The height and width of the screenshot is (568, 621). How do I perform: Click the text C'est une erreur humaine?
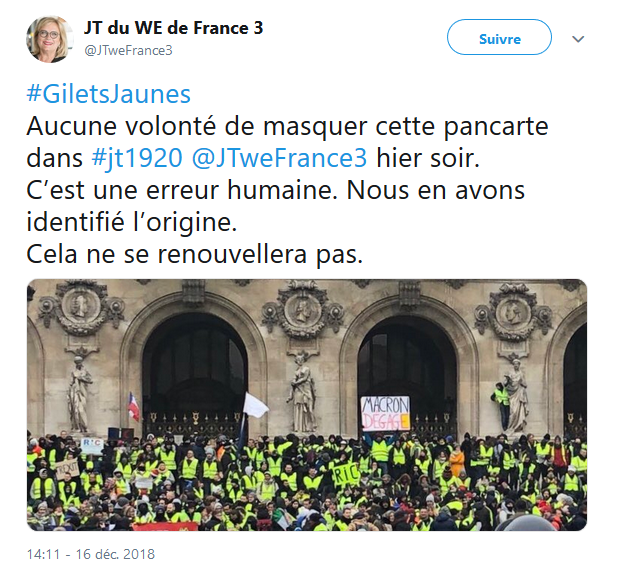point(182,190)
